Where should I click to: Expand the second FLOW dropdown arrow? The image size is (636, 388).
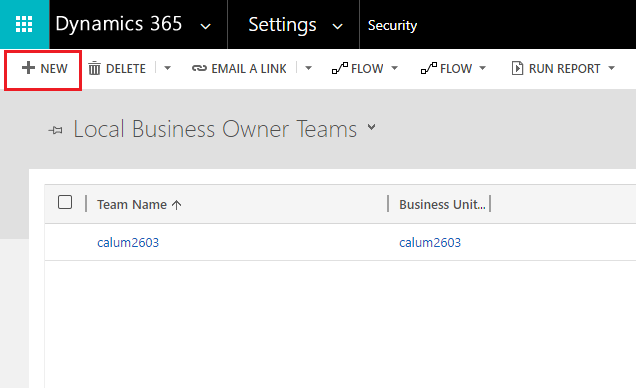pyautogui.click(x=483, y=68)
